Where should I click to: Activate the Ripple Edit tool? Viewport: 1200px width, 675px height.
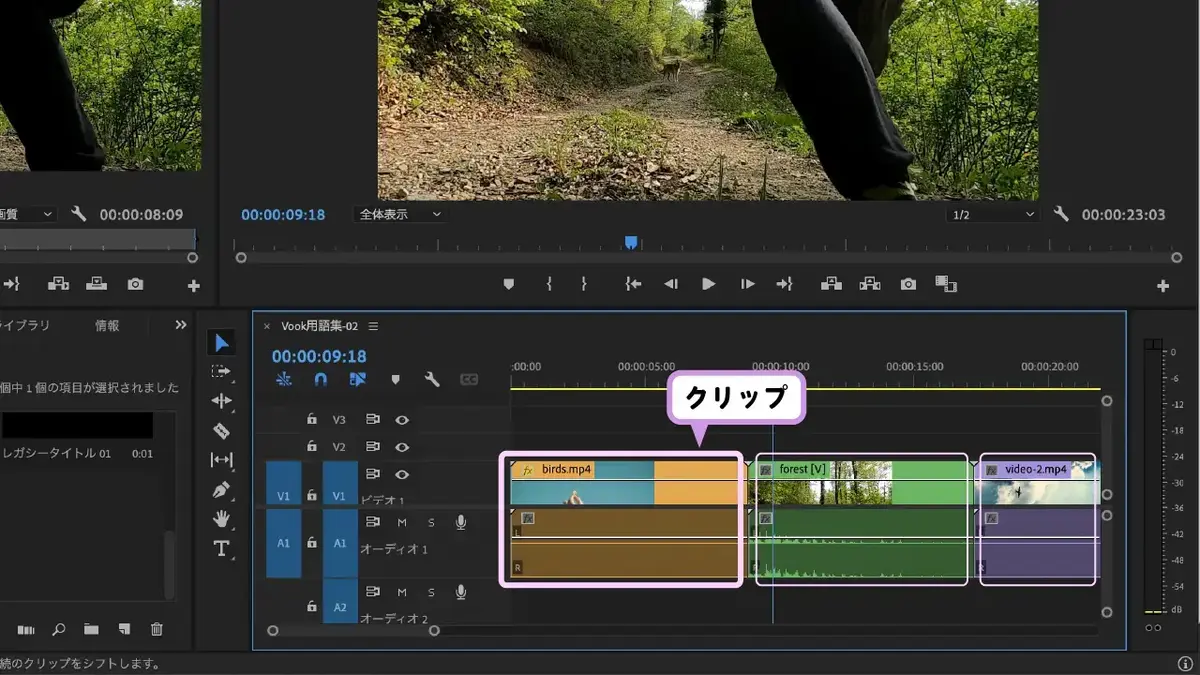point(221,401)
